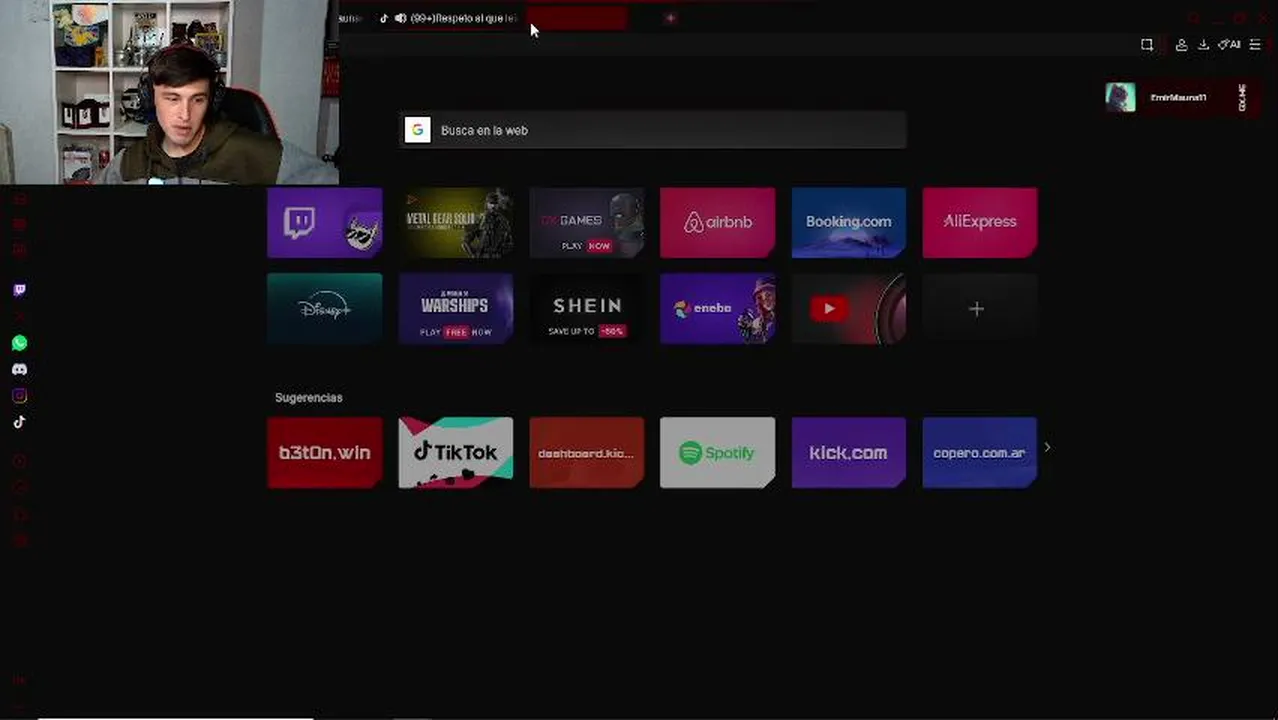This screenshot has width=1278, height=720.
Task: Open the copero.com.ar suggestion tile
Action: coord(980,453)
